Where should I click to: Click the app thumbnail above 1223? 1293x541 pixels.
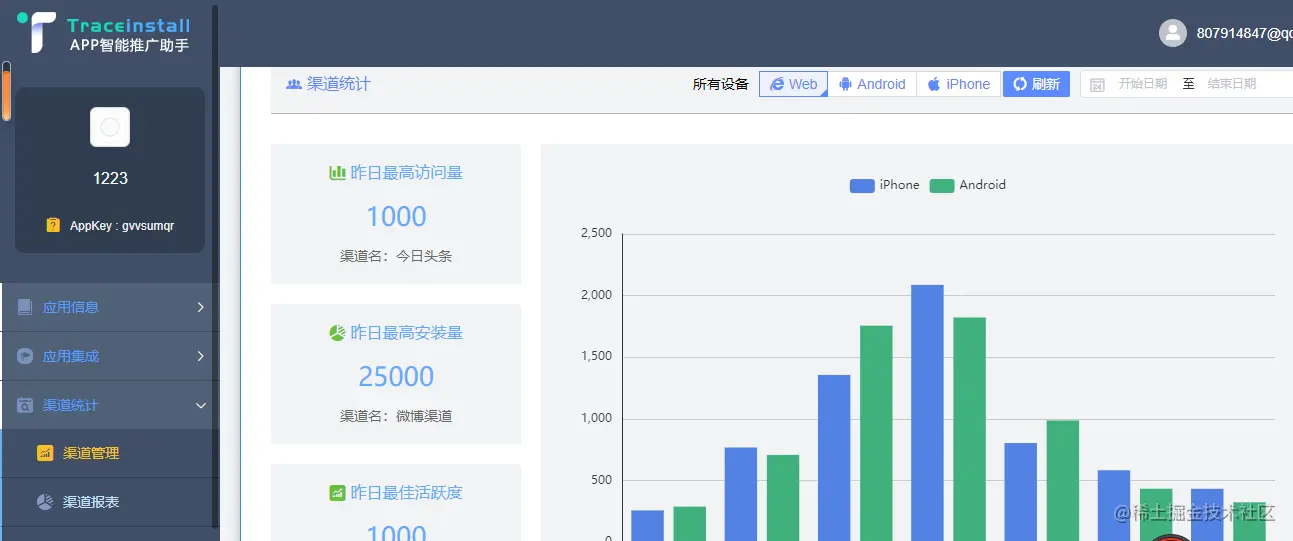pos(110,127)
